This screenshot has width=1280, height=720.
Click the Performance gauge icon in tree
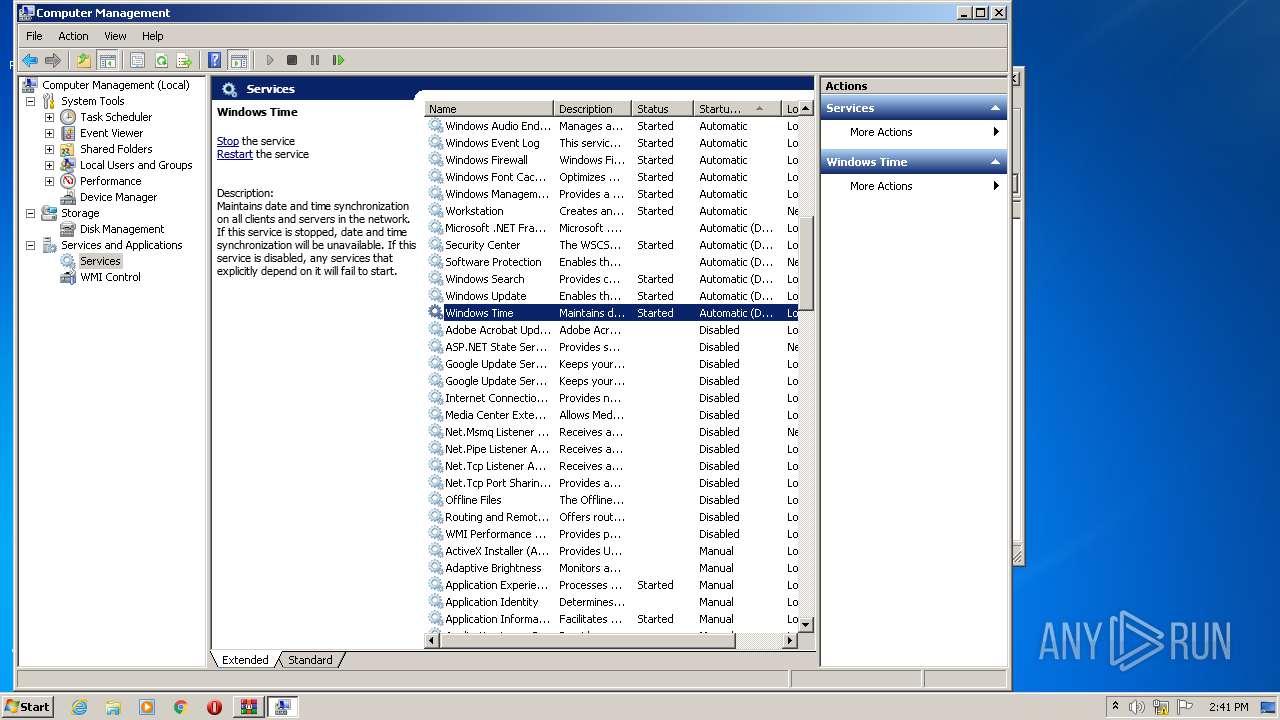(68, 181)
